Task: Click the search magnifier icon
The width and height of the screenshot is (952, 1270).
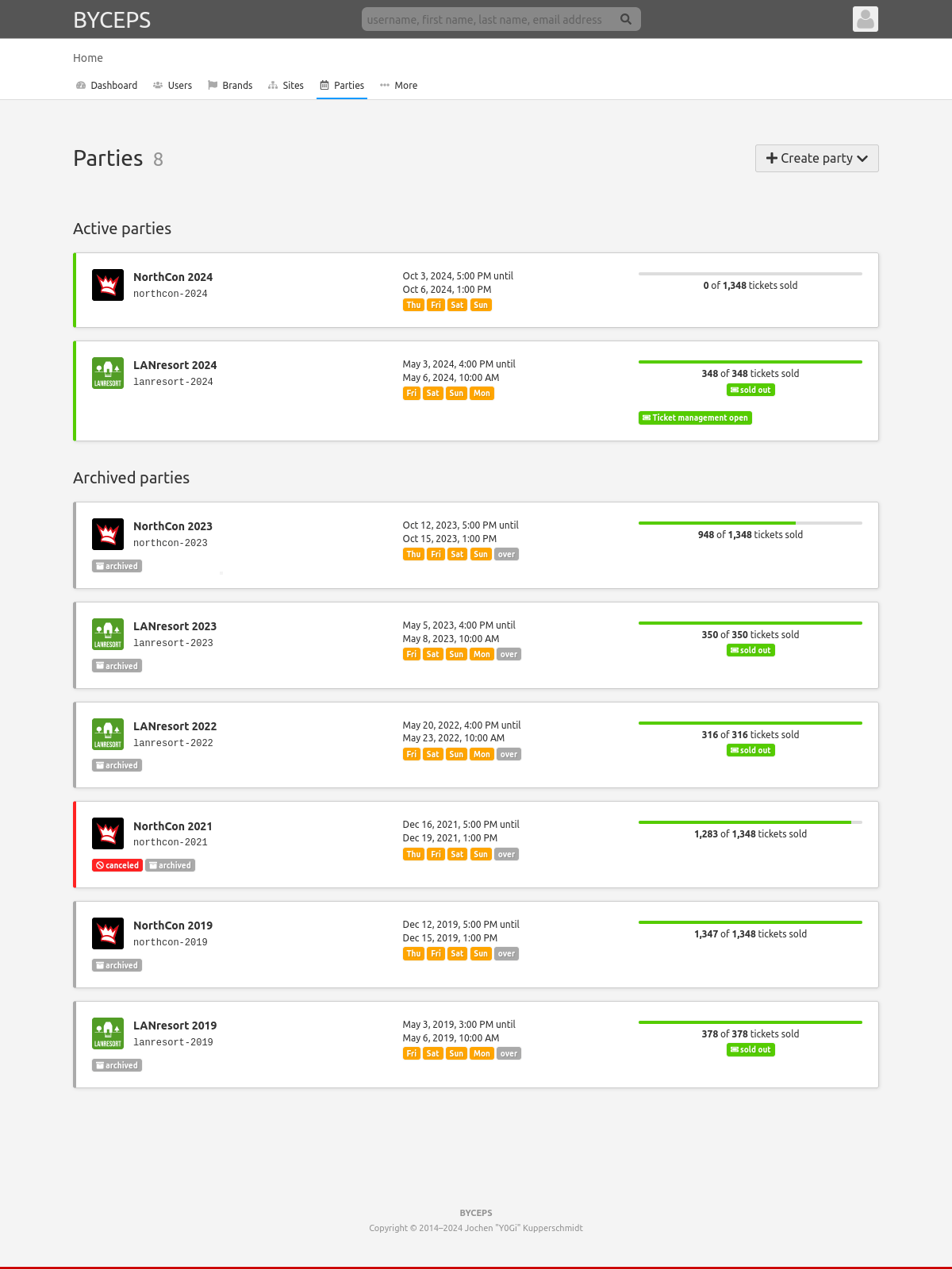Action: [x=626, y=19]
